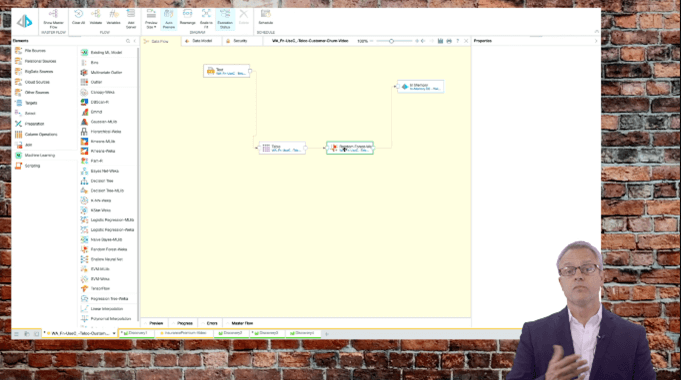Screen dimensions: 681x380
Task: Click the search icon in Elements panel
Action: point(128,41)
